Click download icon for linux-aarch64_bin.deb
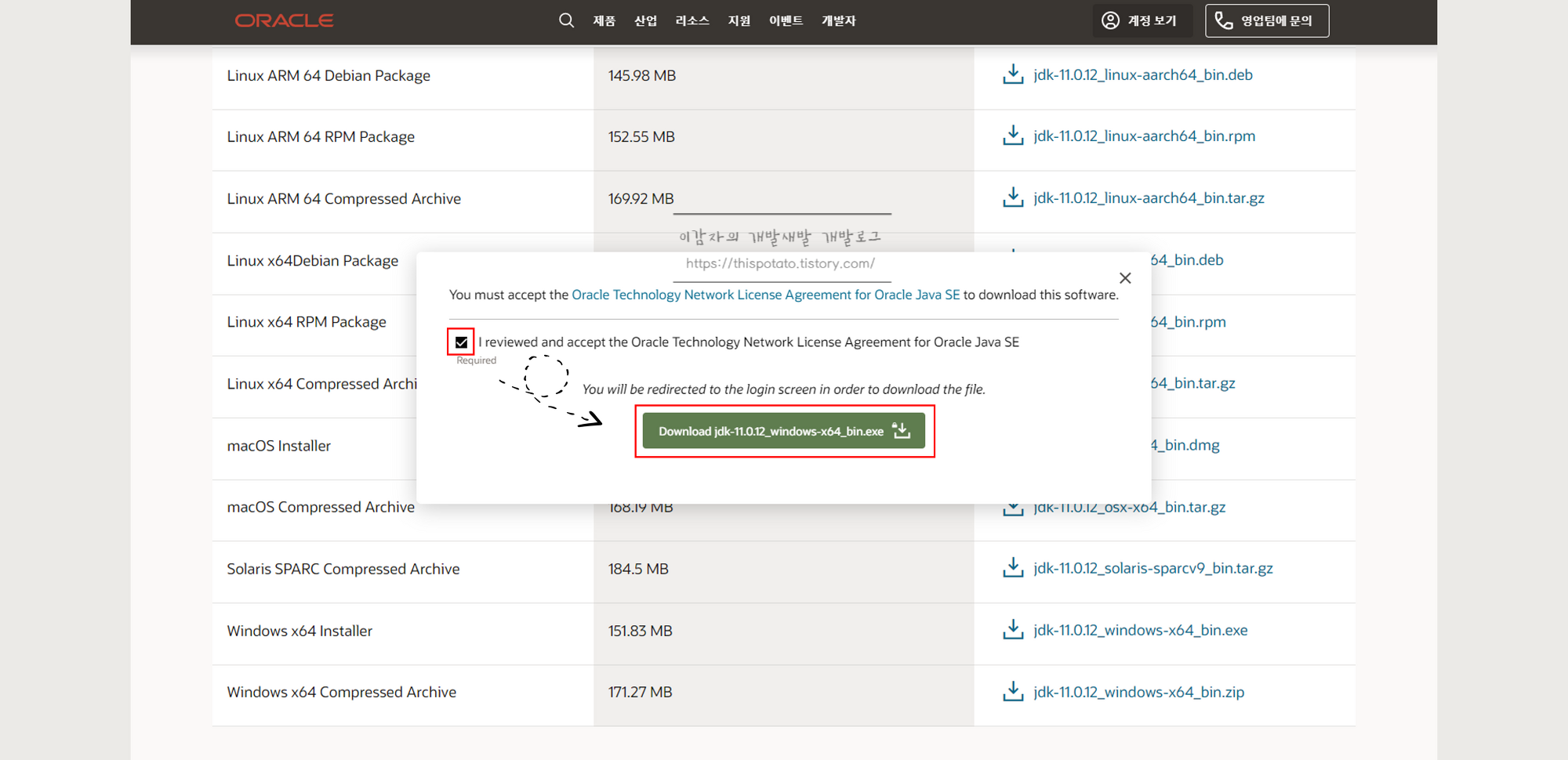Screen dimensions: 1568x760 pos(1013,74)
